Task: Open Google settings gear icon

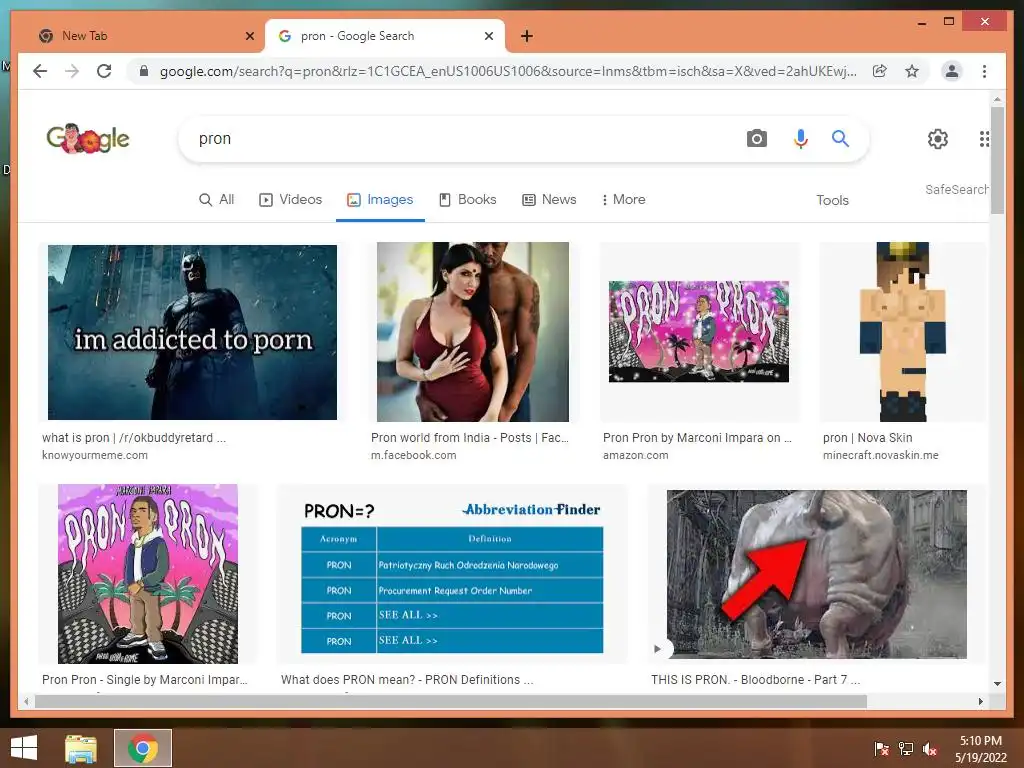Action: 938,138
